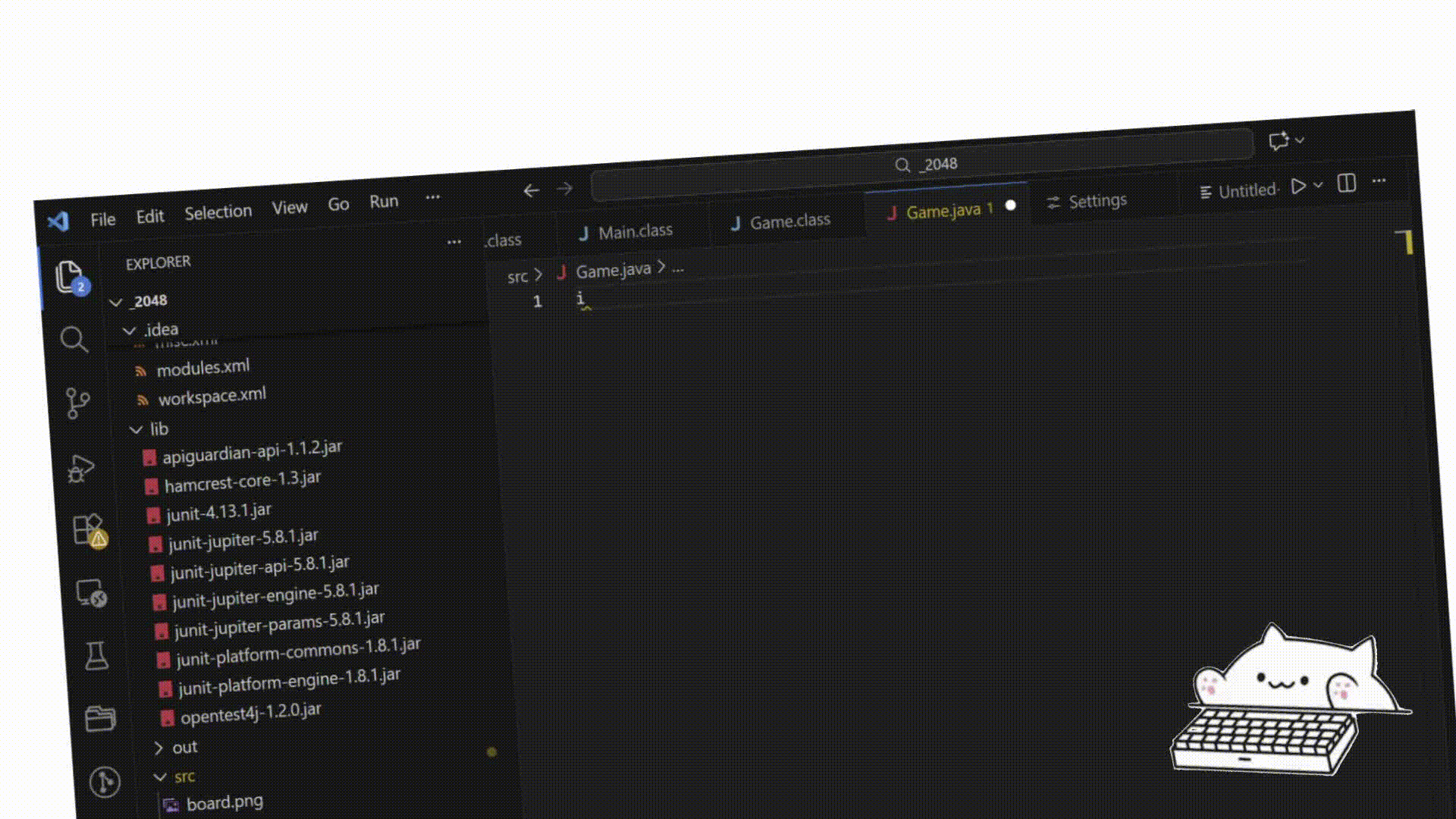
Task: Click the back navigation arrow
Action: click(x=532, y=190)
